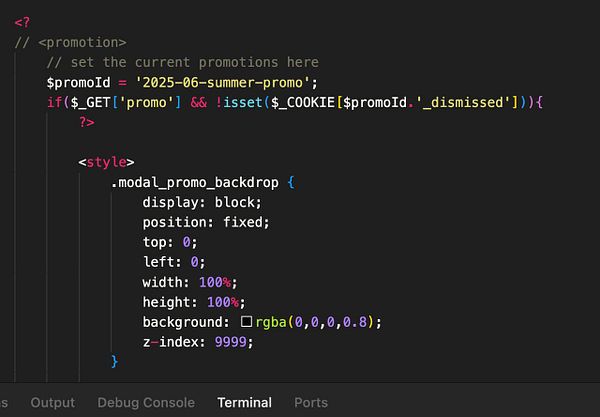Viewport: 600px width, 417px height.
Task: Click the $_COOKIE superglobal in the condition
Action: (303, 102)
